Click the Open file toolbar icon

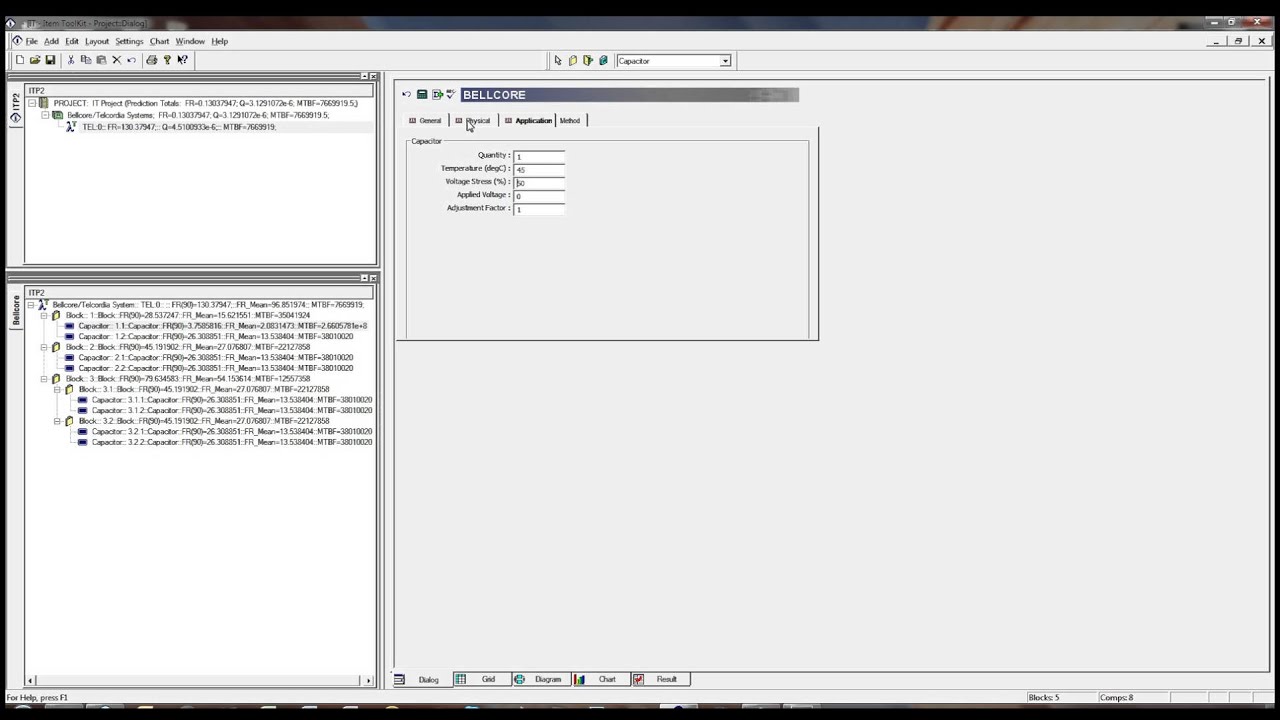click(x=35, y=60)
